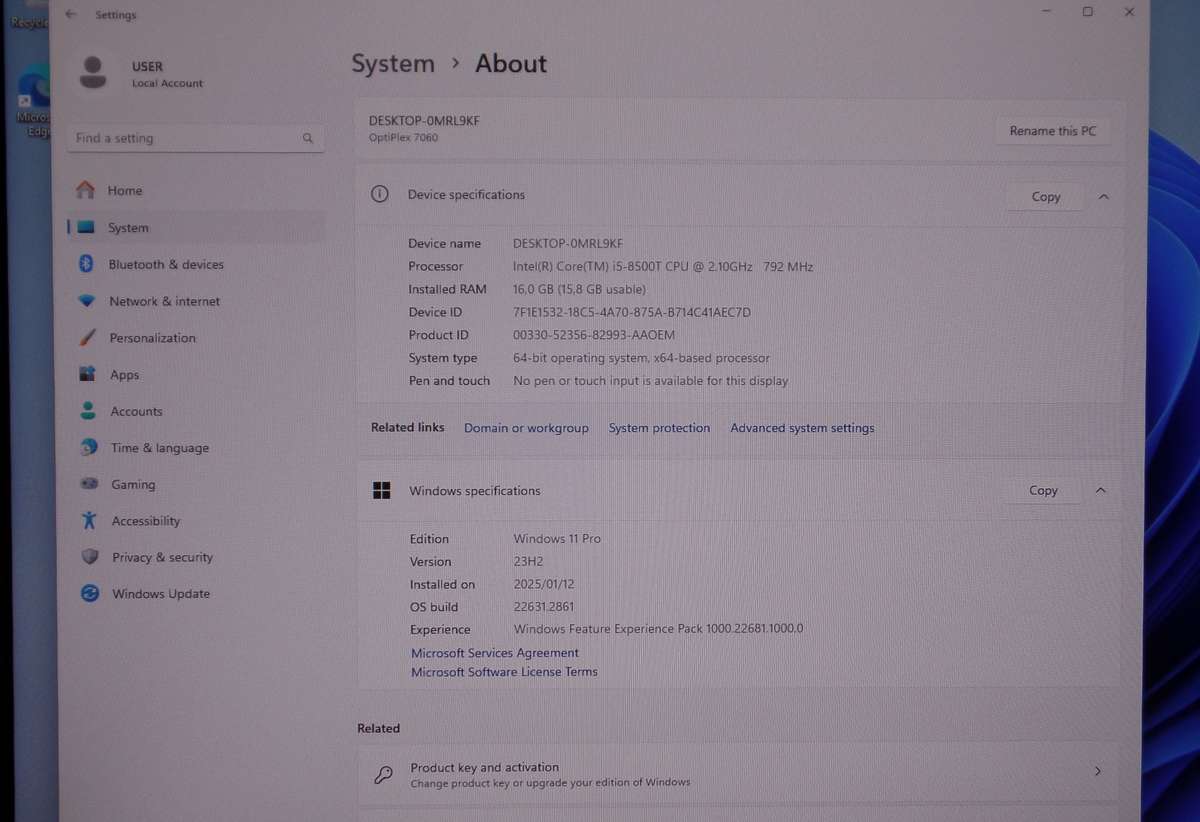1200x822 pixels.
Task: Open Time & language settings
Action: pyautogui.click(x=160, y=448)
